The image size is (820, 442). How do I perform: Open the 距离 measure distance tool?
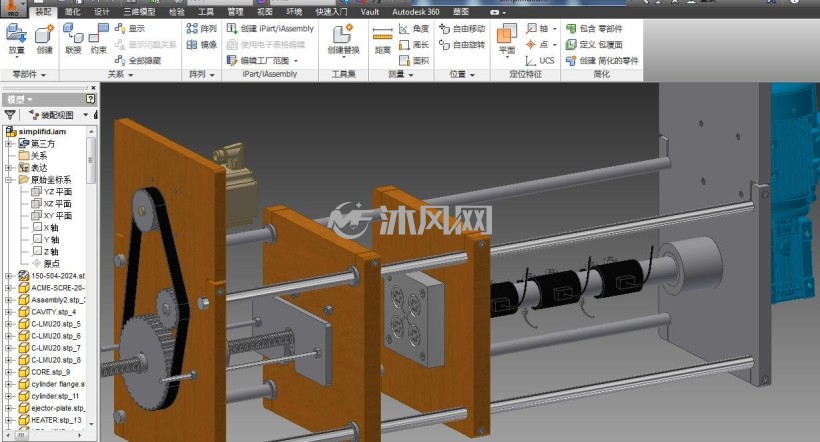point(383,40)
